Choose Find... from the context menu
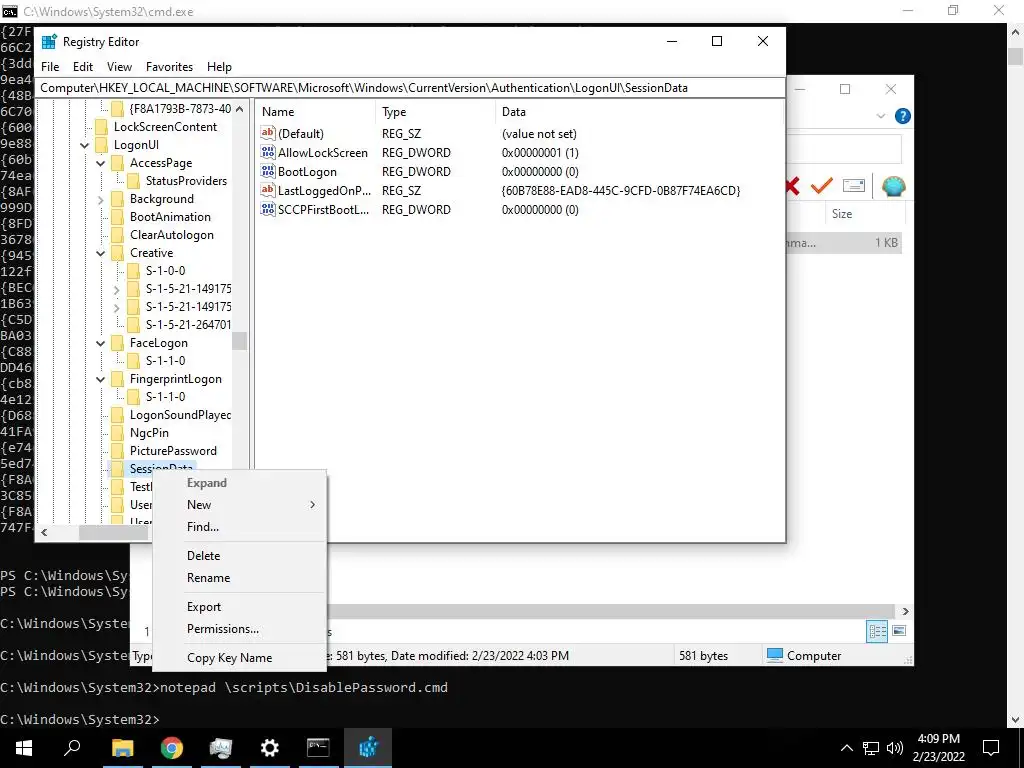Viewport: 1024px width, 768px height. pos(240,527)
